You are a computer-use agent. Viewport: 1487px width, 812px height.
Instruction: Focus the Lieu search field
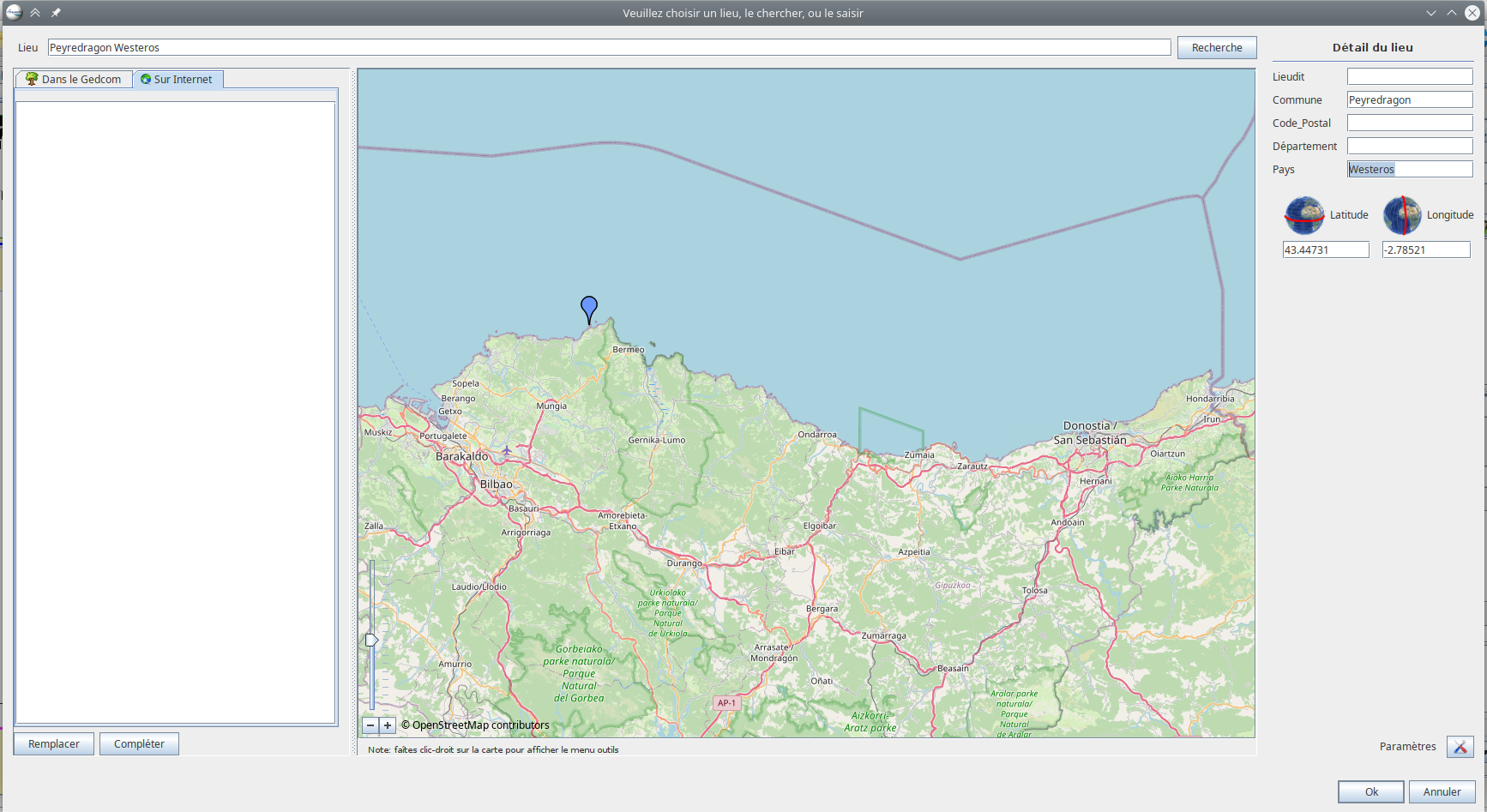coord(609,48)
